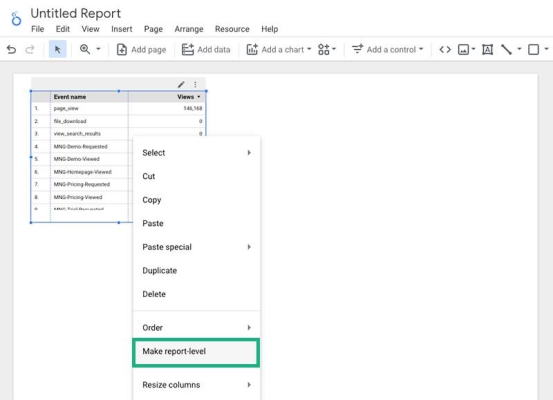The width and height of the screenshot is (553, 400).
Task: Click the URL embed code icon
Action: (445, 49)
